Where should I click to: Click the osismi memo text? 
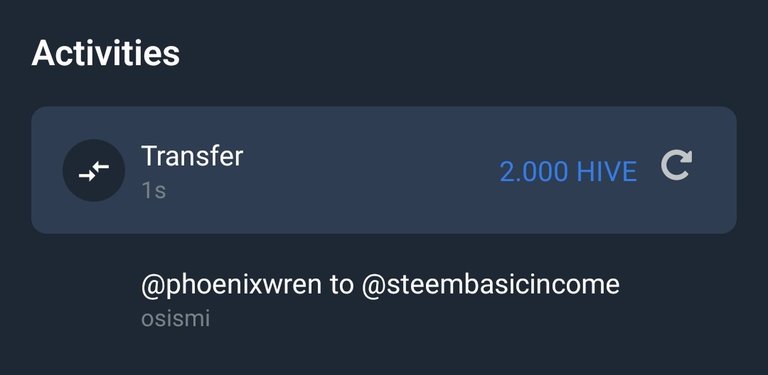tap(175, 319)
